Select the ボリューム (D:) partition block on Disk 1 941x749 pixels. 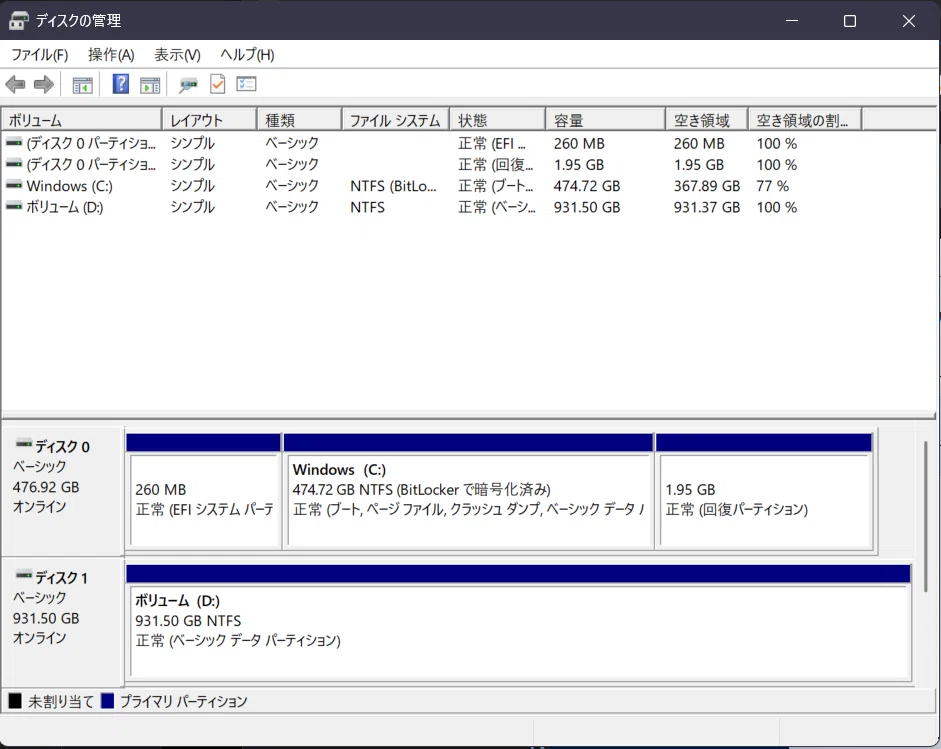click(x=519, y=622)
